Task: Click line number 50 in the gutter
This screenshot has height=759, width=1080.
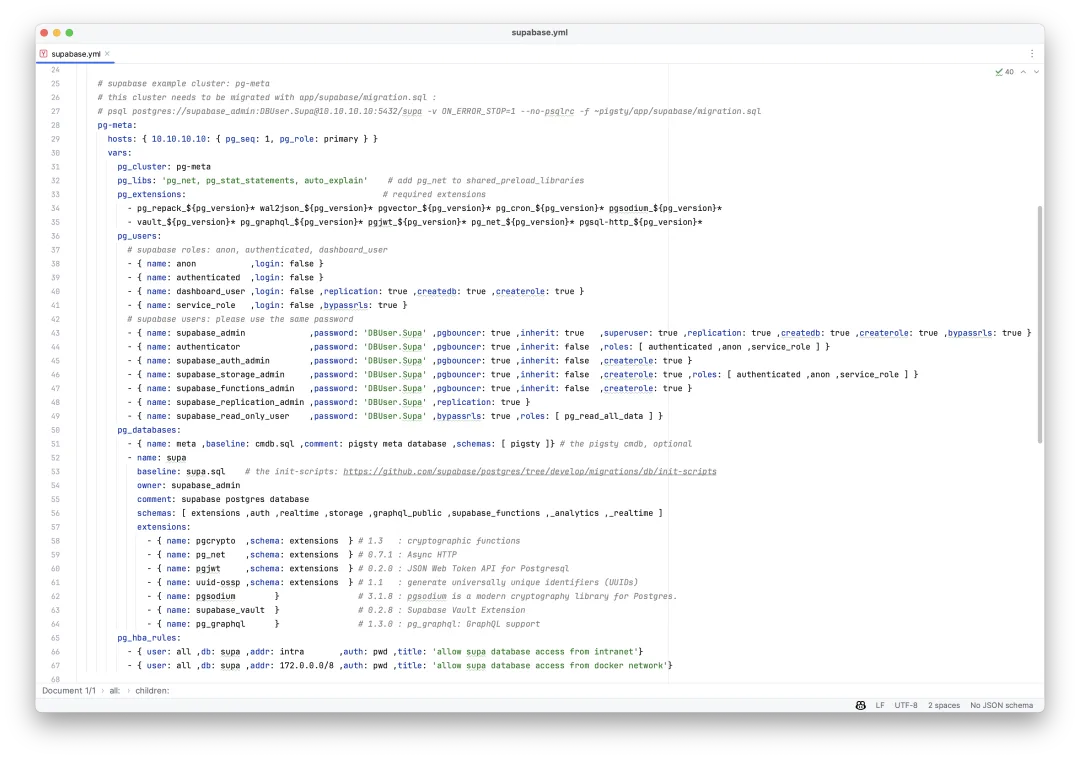Action: 55,430
